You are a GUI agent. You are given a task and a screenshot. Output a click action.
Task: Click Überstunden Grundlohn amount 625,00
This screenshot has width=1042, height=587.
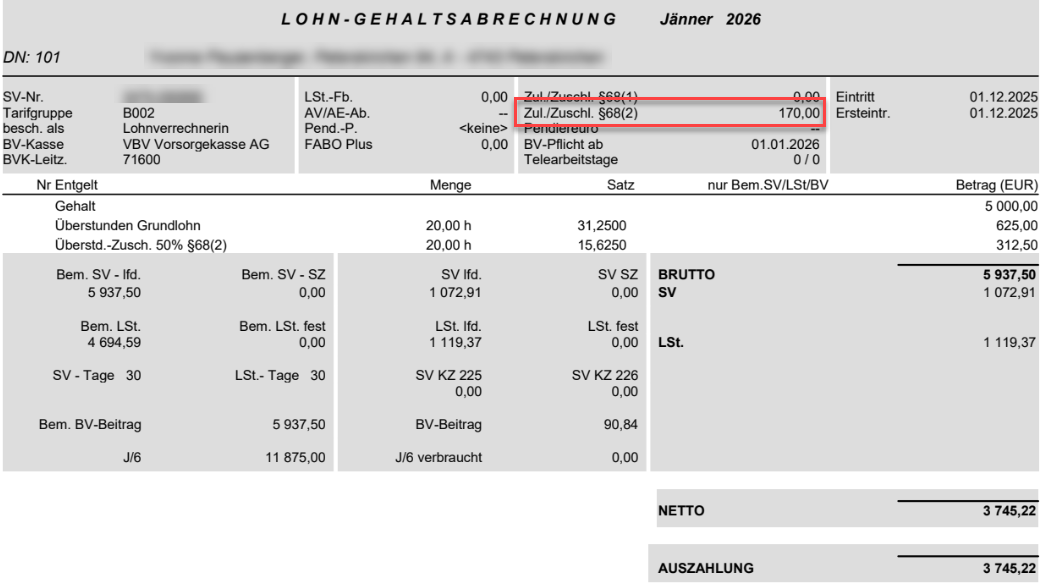point(1017,225)
